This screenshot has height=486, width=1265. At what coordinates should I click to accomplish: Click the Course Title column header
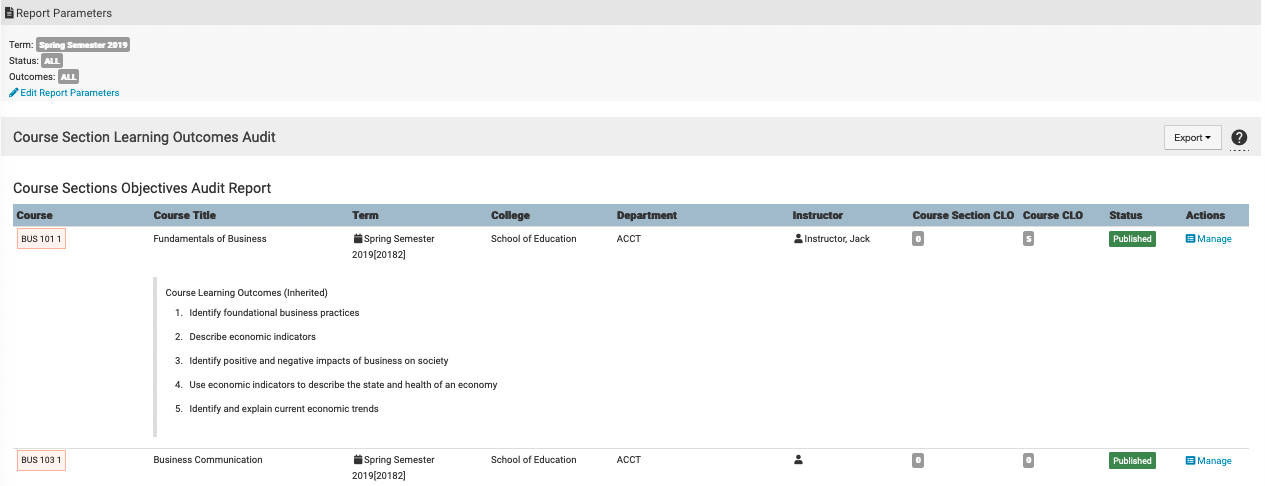(x=184, y=215)
